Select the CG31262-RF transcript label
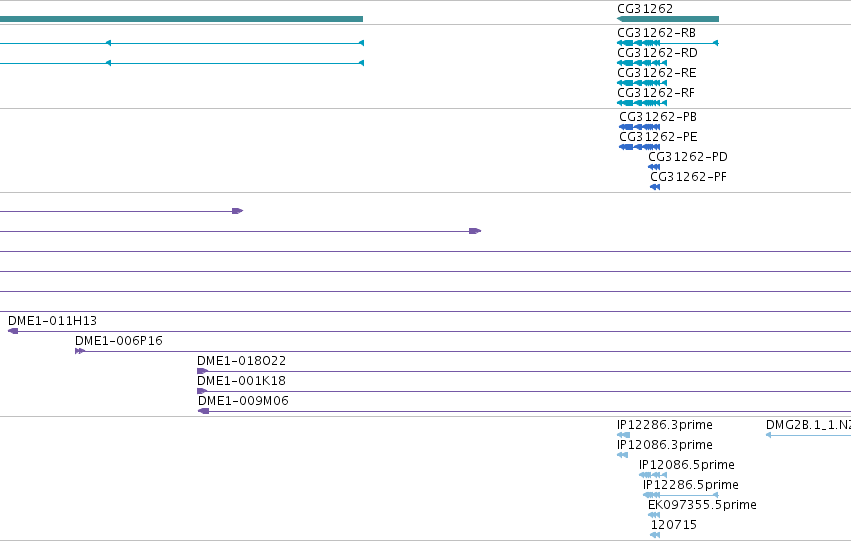The width and height of the screenshot is (851, 541). [x=656, y=93]
